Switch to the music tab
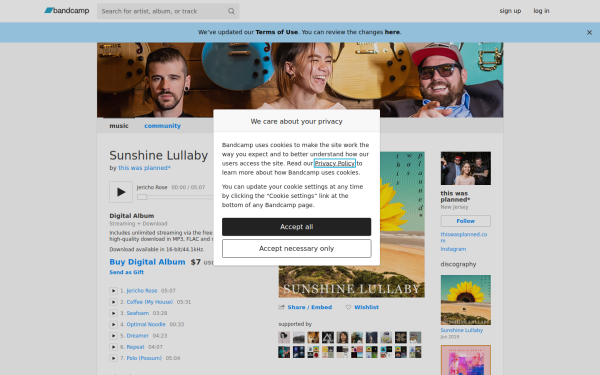Image resolution: width=600 pixels, height=375 pixels. 119,126
